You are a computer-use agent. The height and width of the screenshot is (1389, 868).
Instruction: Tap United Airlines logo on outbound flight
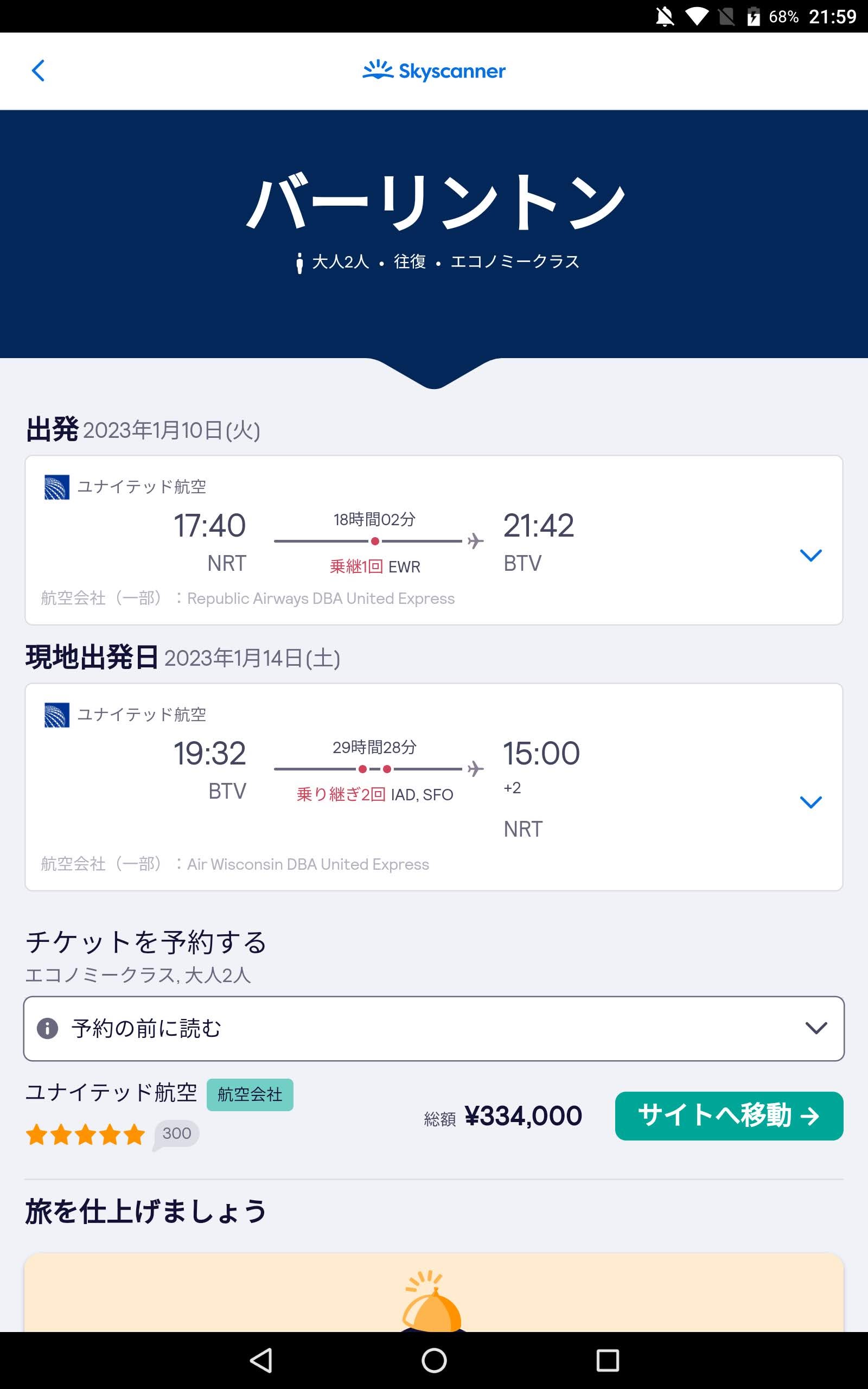click(57, 487)
